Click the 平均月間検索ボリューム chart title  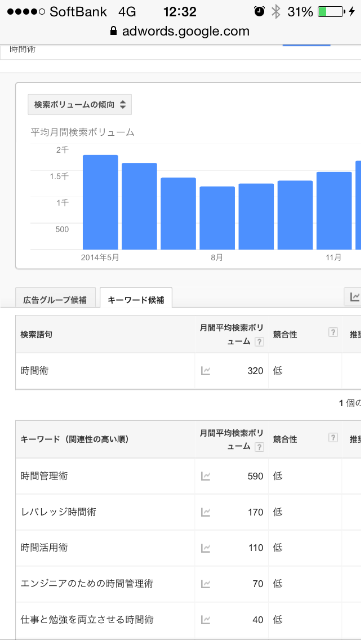(83, 132)
